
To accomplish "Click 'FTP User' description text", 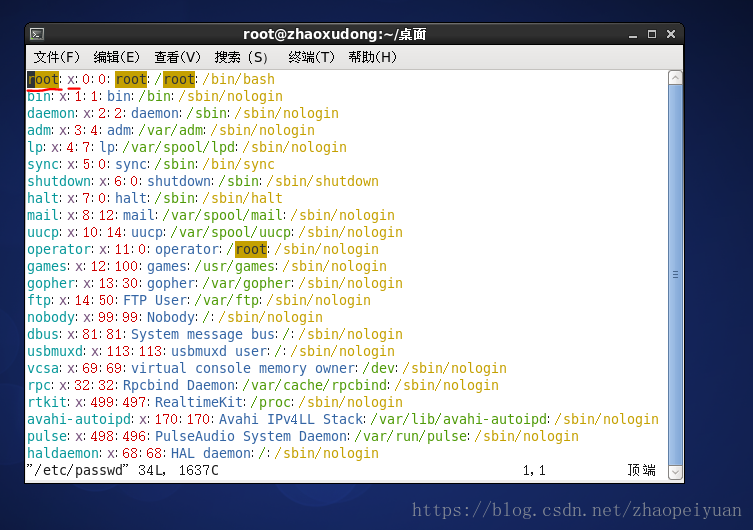I will pyautogui.click(x=155, y=300).
